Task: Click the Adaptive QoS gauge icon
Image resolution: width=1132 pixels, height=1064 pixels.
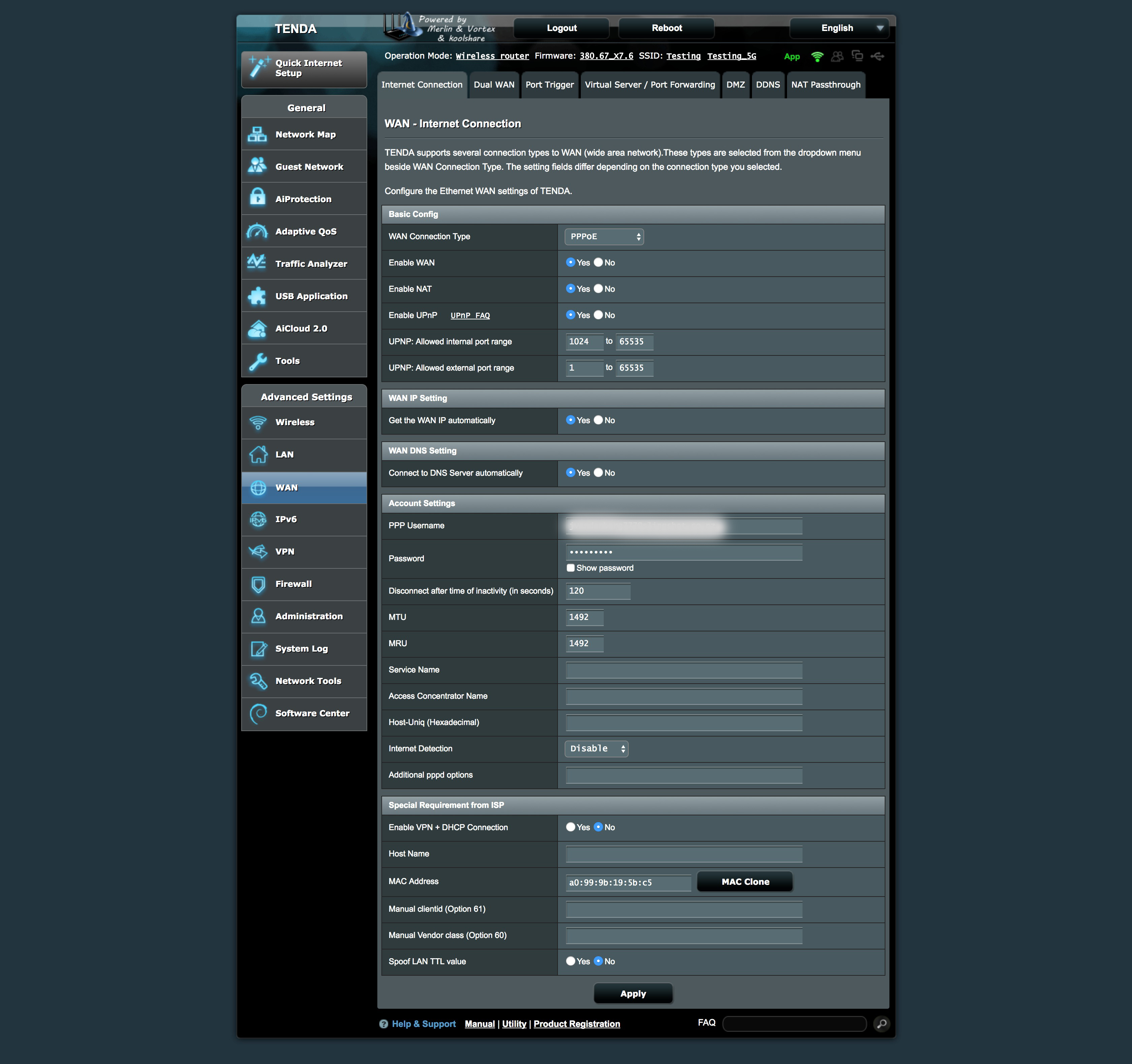Action: coord(257,231)
